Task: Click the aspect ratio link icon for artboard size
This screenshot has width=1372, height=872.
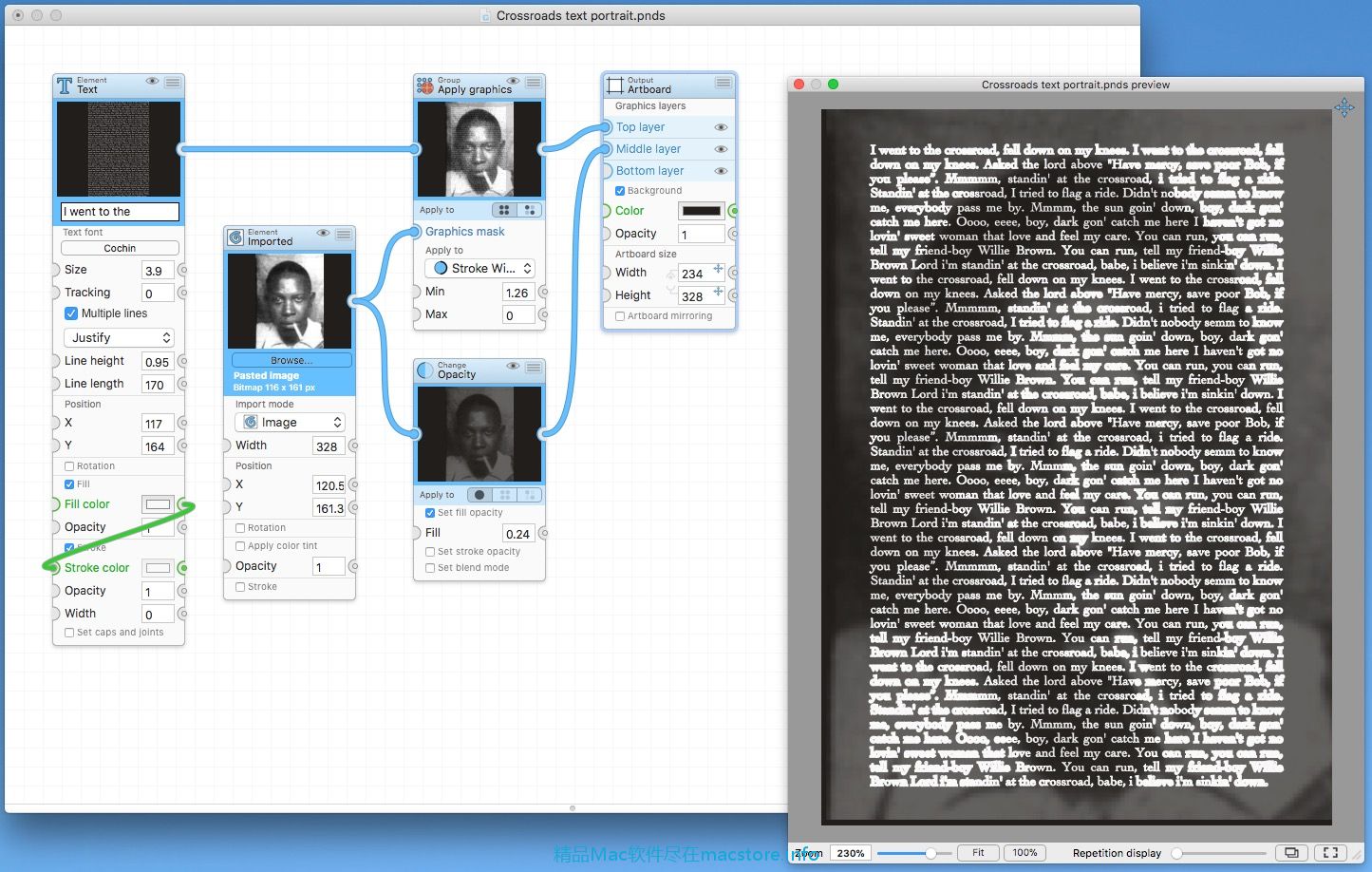Action: [670, 283]
